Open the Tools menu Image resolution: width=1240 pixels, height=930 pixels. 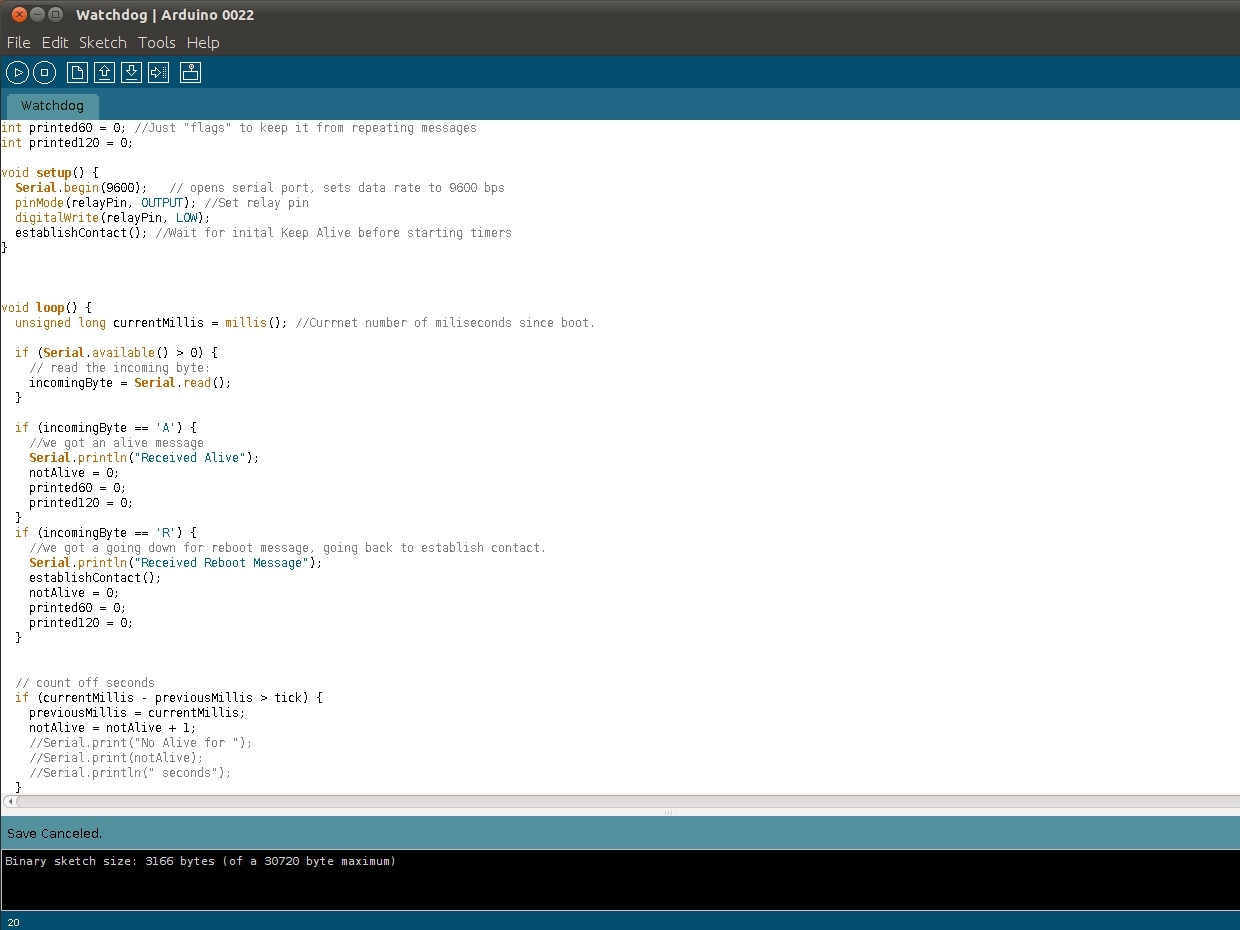[157, 43]
